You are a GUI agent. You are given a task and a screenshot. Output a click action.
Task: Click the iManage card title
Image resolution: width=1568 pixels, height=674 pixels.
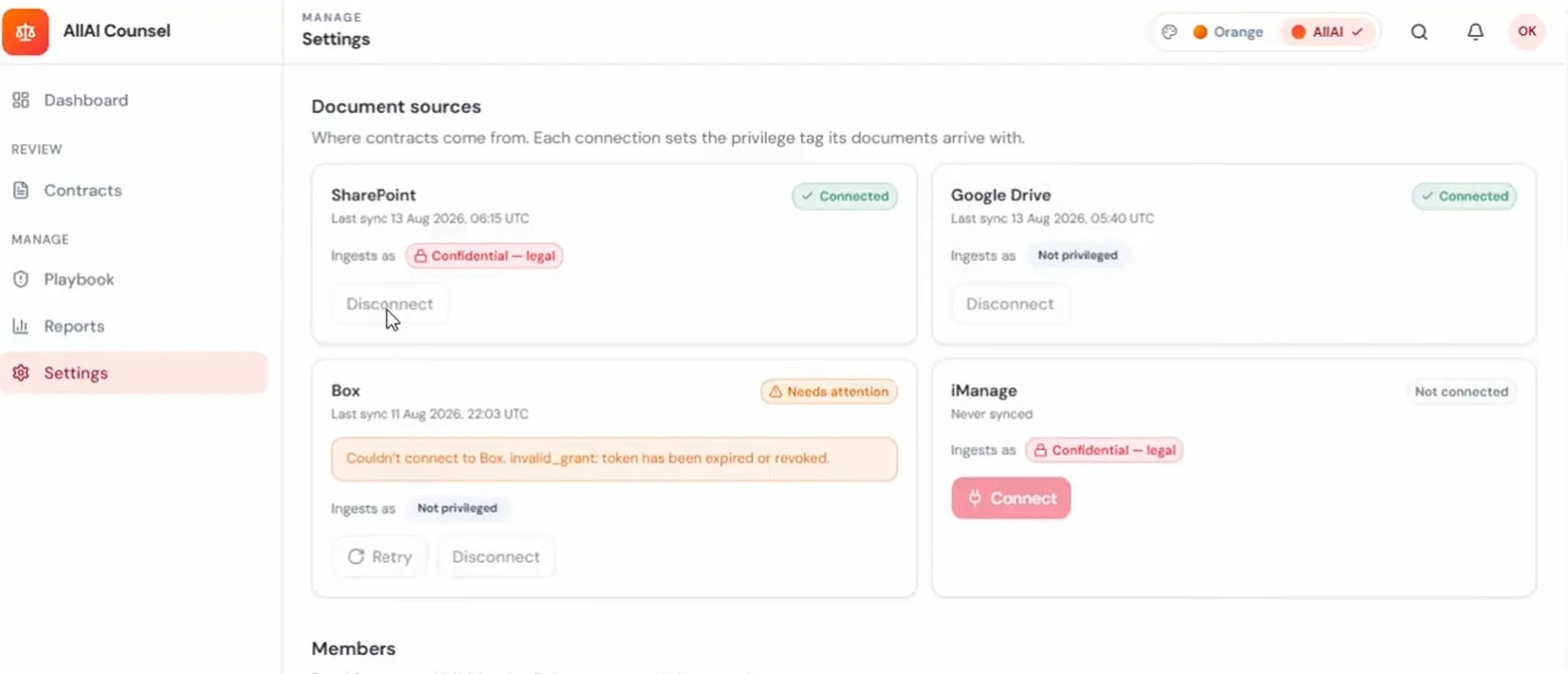click(x=984, y=390)
